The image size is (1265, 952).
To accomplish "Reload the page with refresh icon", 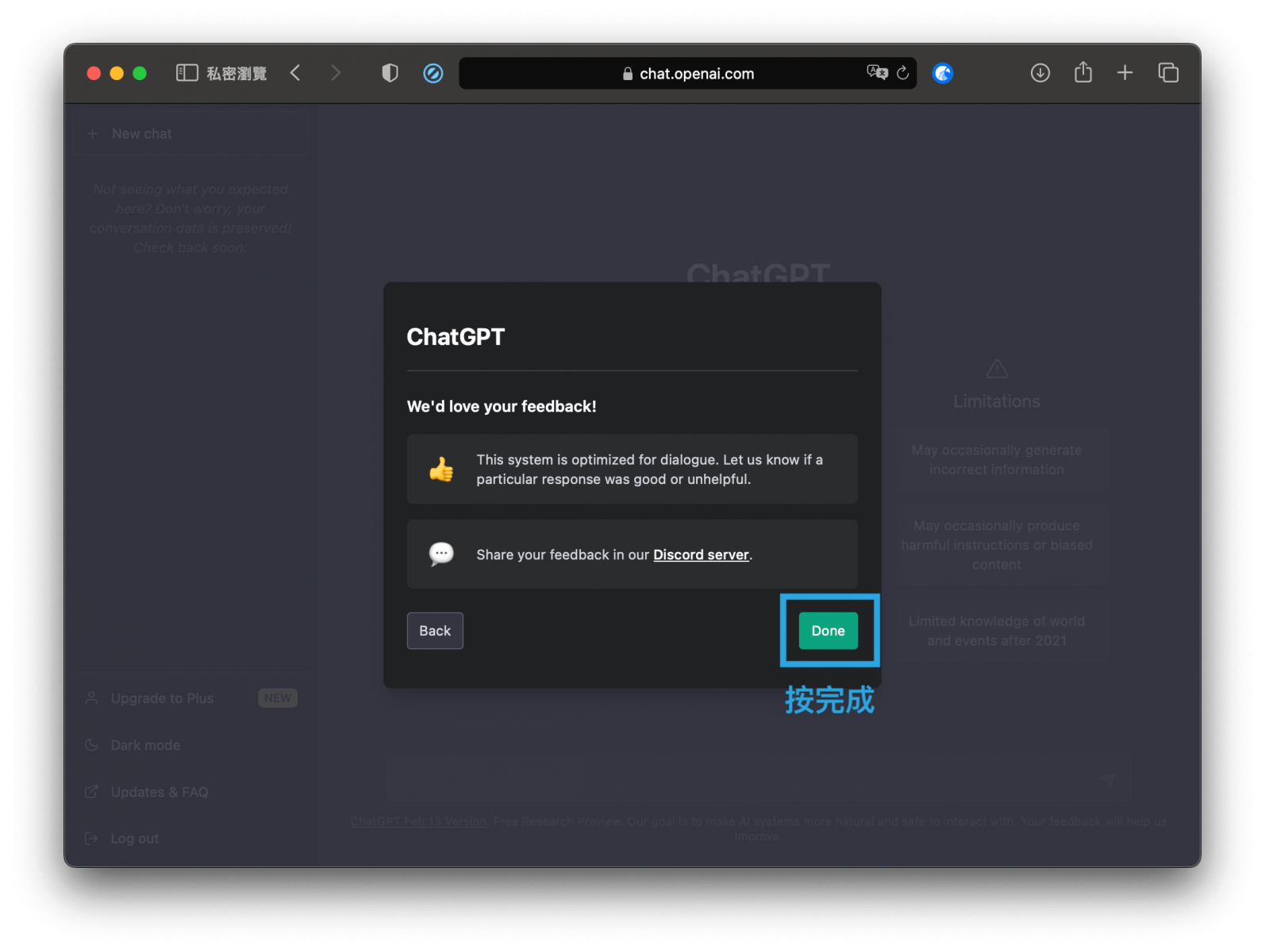I will (x=903, y=73).
